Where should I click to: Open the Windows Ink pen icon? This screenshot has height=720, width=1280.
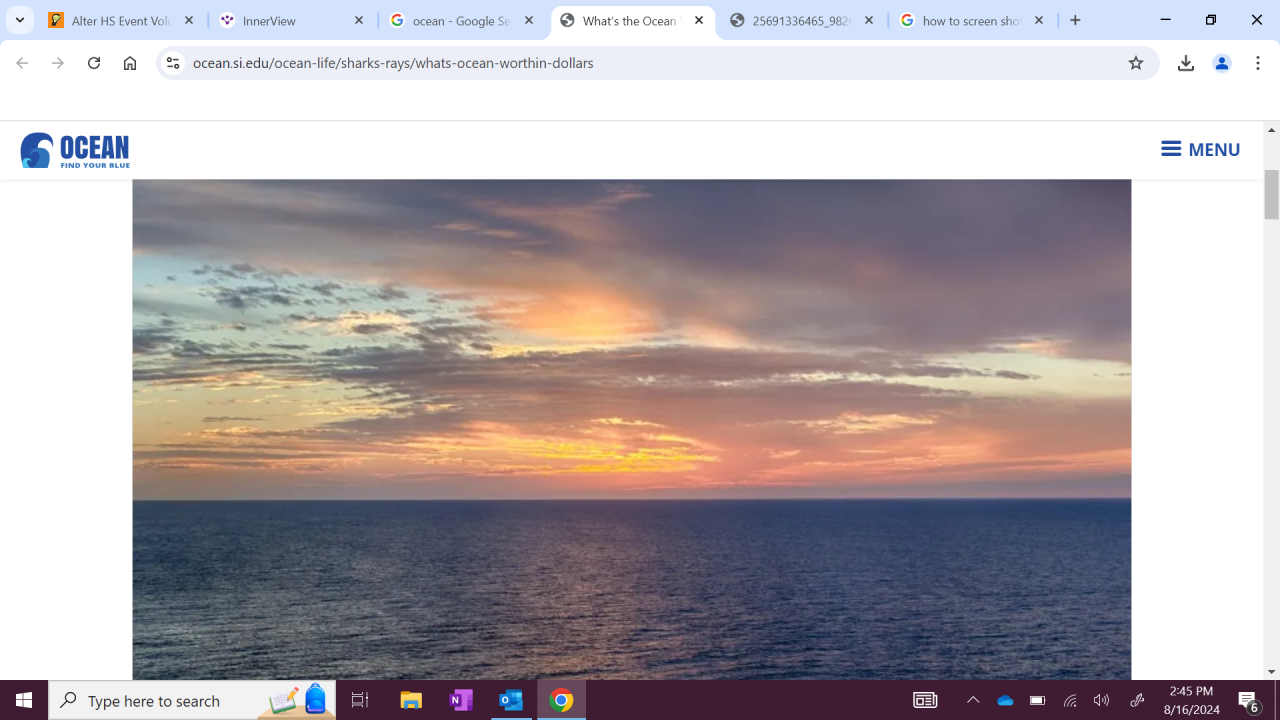[1137, 700]
